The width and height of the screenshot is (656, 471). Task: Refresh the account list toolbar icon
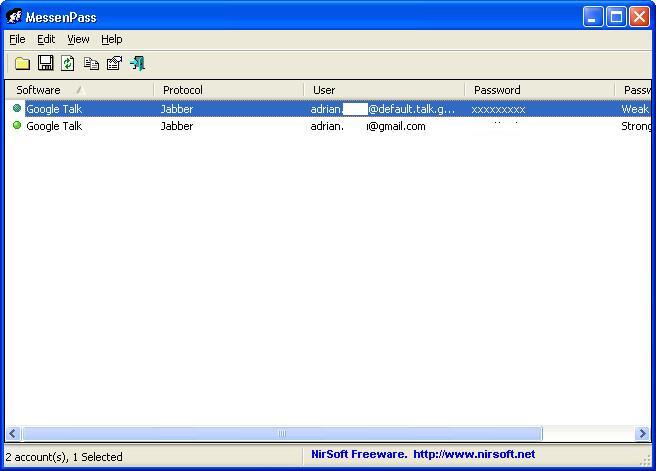click(68, 64)
